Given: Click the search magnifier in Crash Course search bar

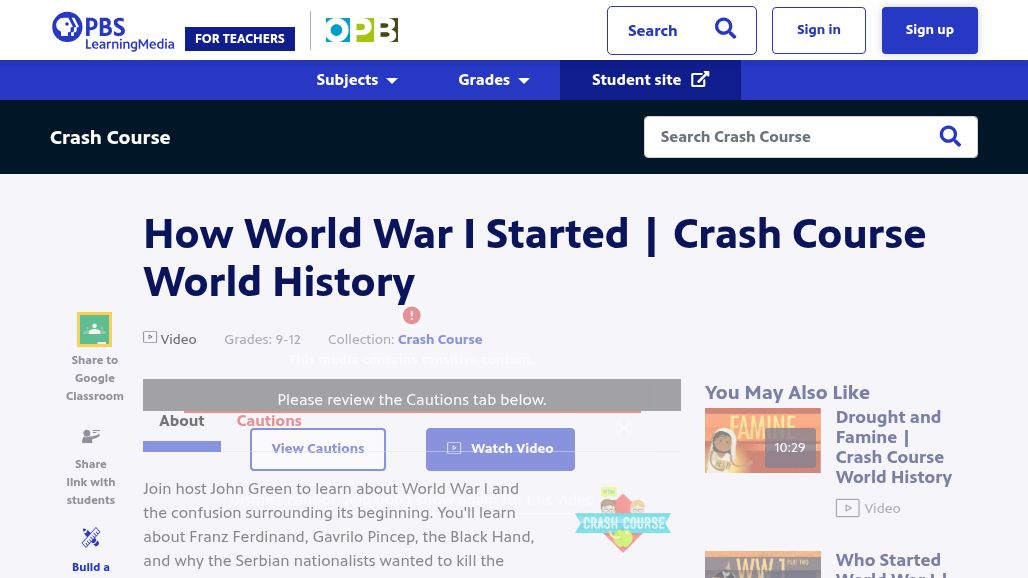Looking at the screenshot, I should tap(950, 136).
